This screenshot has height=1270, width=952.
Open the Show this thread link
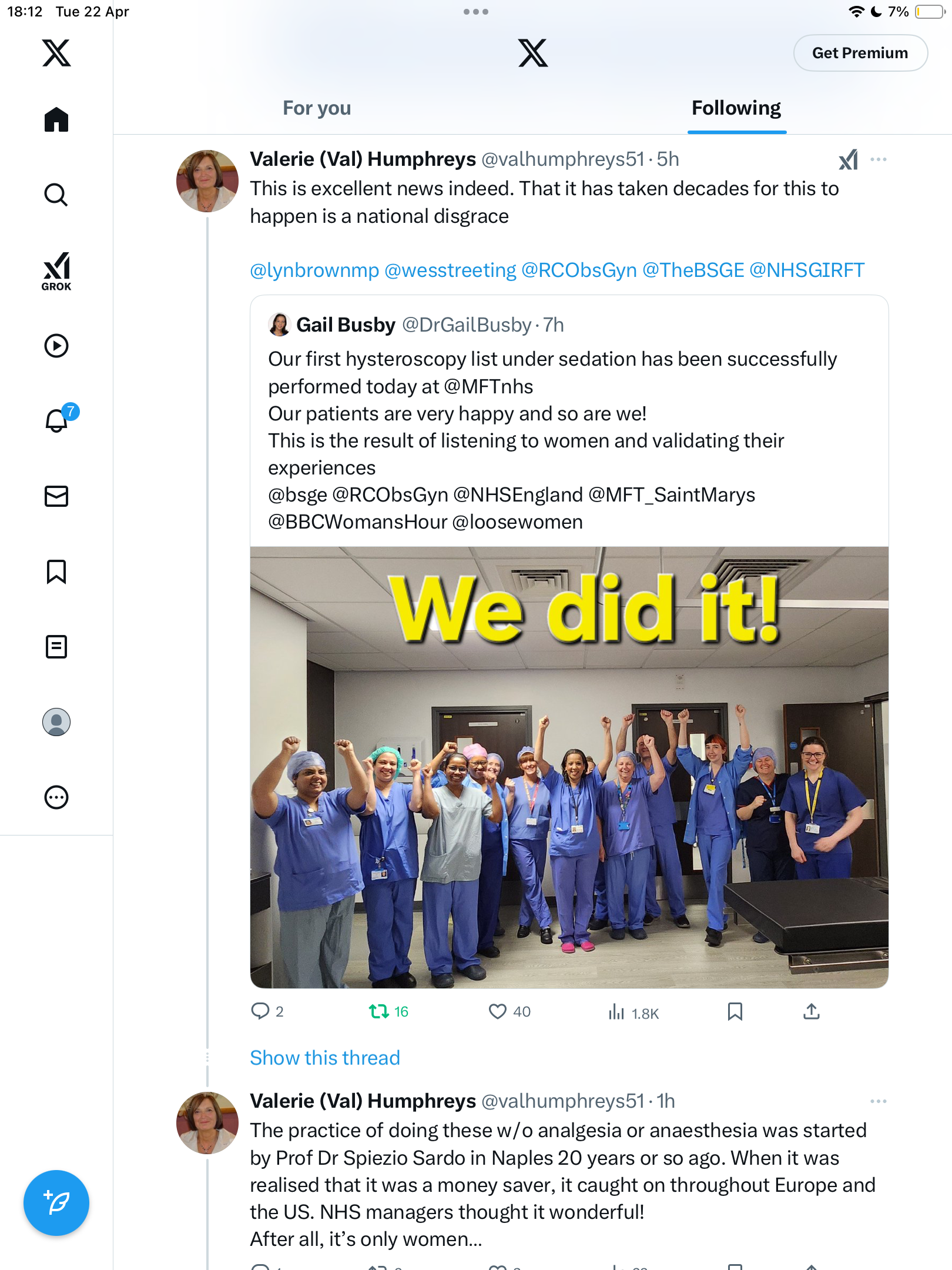(325, 1058)
